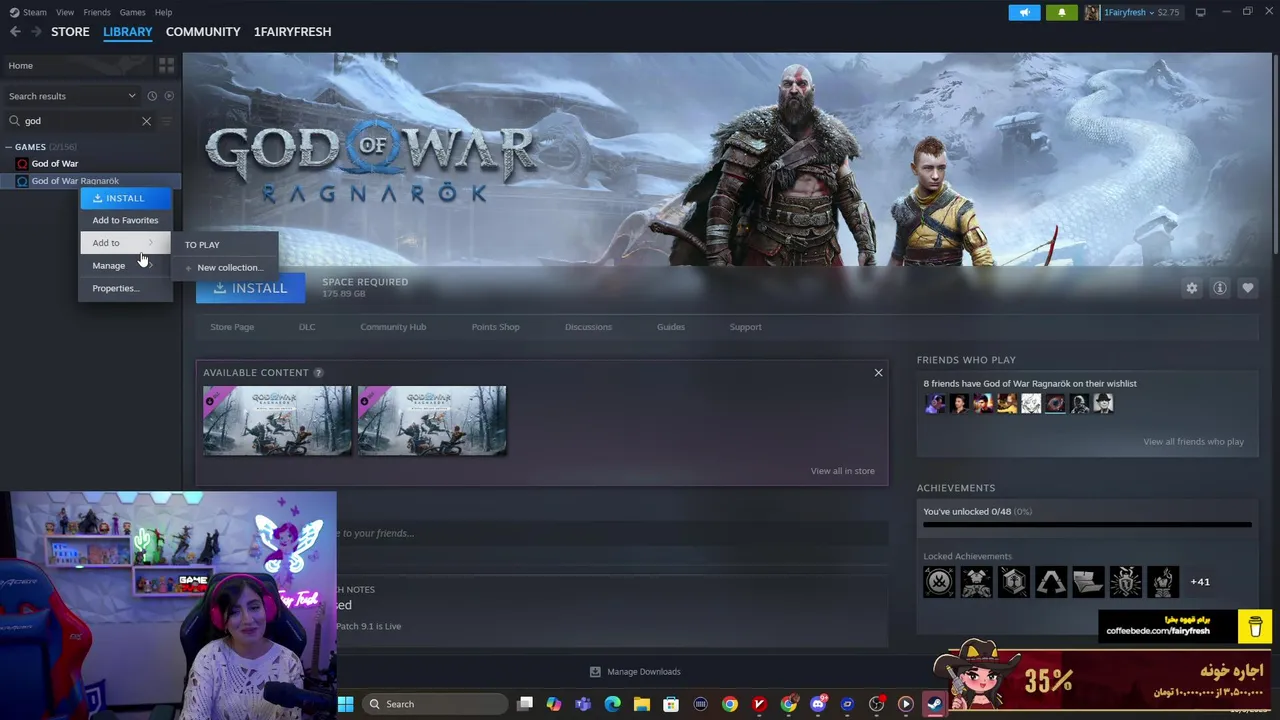
Task: Open Properties from context menu
Action: [x=125, y=288]
